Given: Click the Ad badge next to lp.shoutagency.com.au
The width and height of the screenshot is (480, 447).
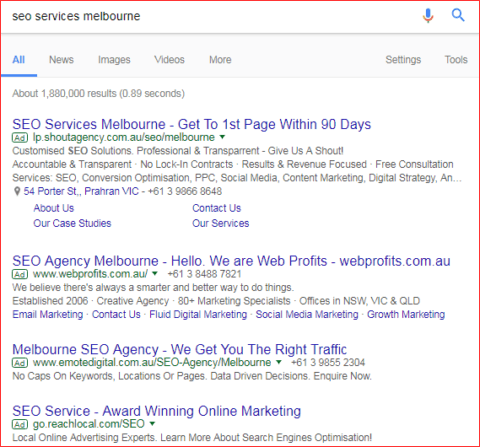Looking at the screenshot, I should pyautogui.click(x=20, y=137).
